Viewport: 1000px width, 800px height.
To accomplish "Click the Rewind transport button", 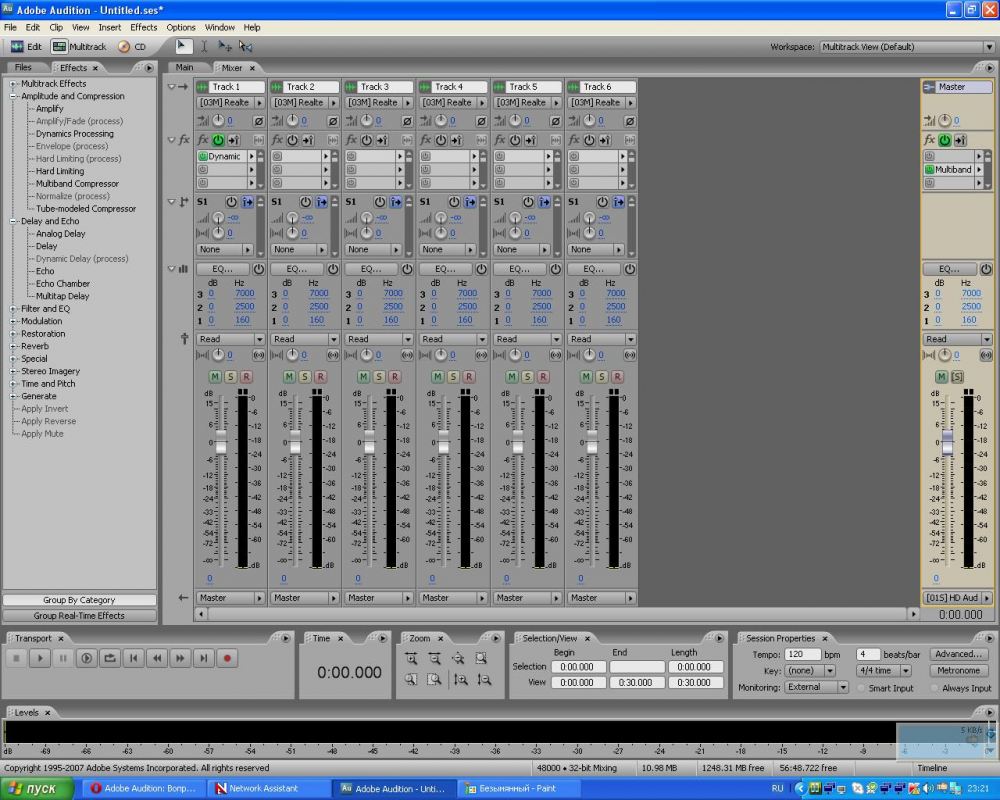I will point(157,658).
